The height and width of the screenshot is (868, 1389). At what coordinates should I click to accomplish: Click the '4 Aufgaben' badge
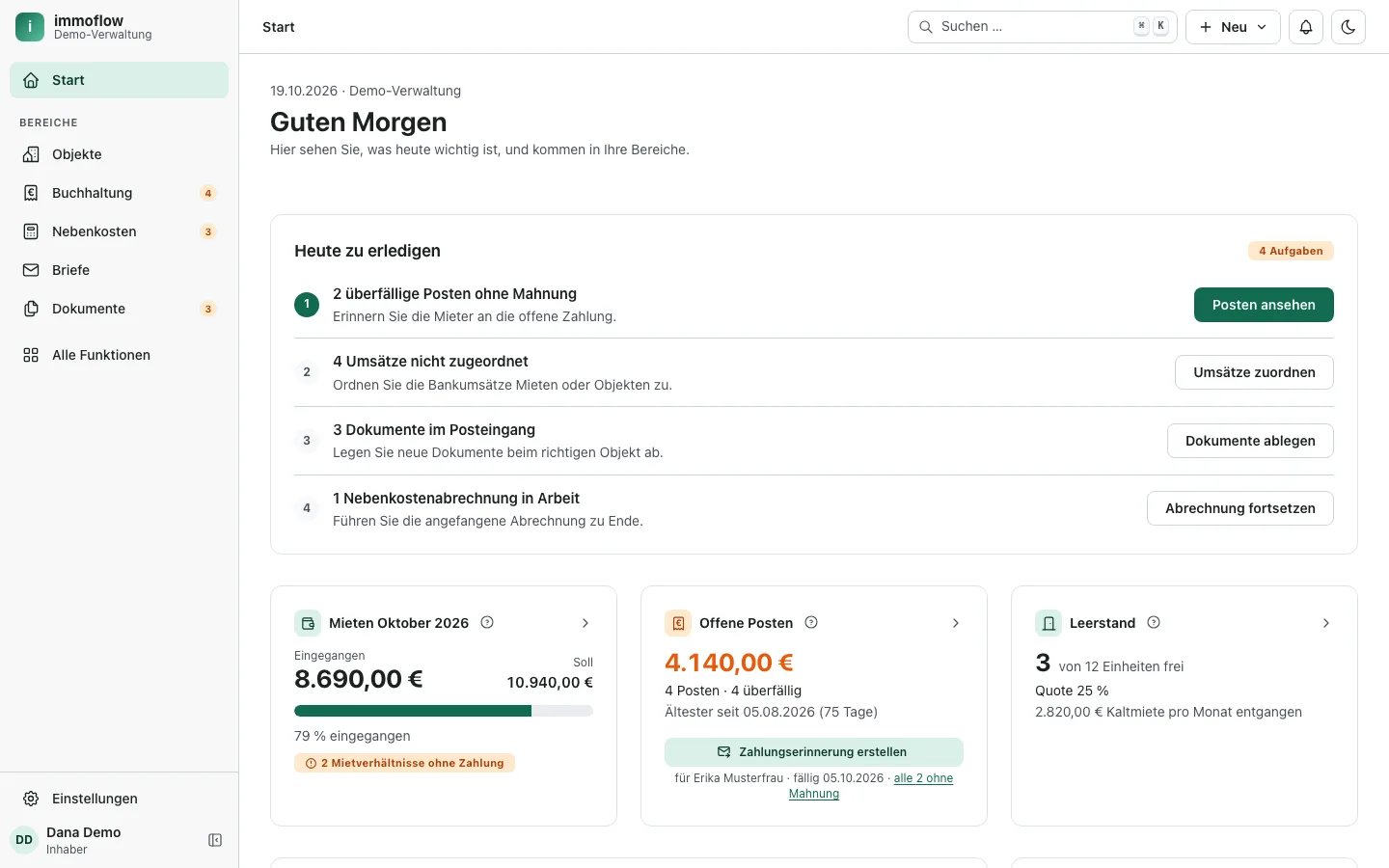1291,251
